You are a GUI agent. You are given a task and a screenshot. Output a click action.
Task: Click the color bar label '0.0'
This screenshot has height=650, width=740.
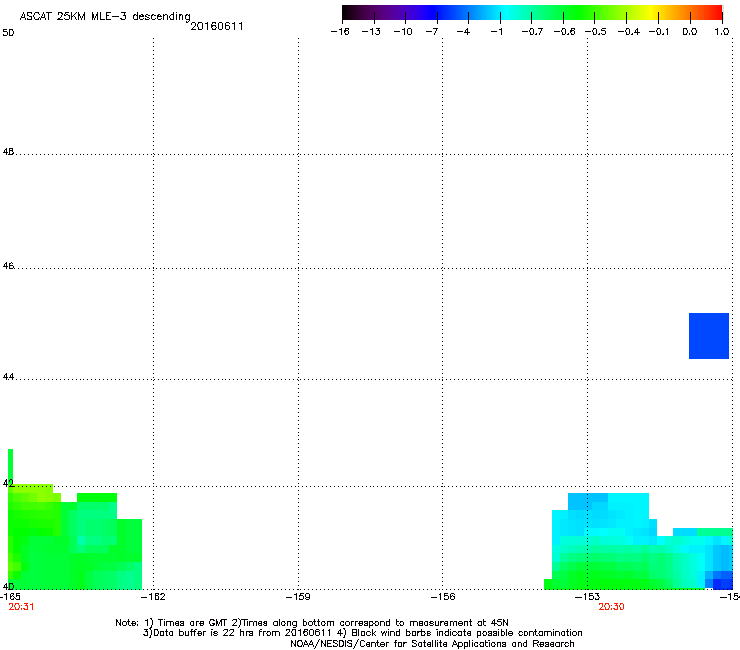point(690,32)
